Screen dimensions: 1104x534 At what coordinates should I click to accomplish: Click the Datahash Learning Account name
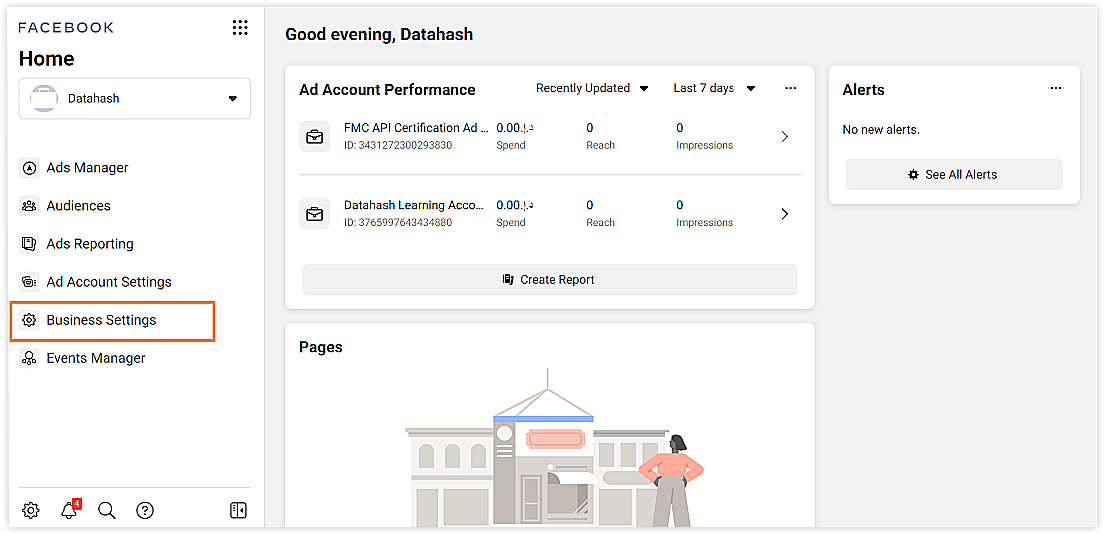[x=414, y=205]
